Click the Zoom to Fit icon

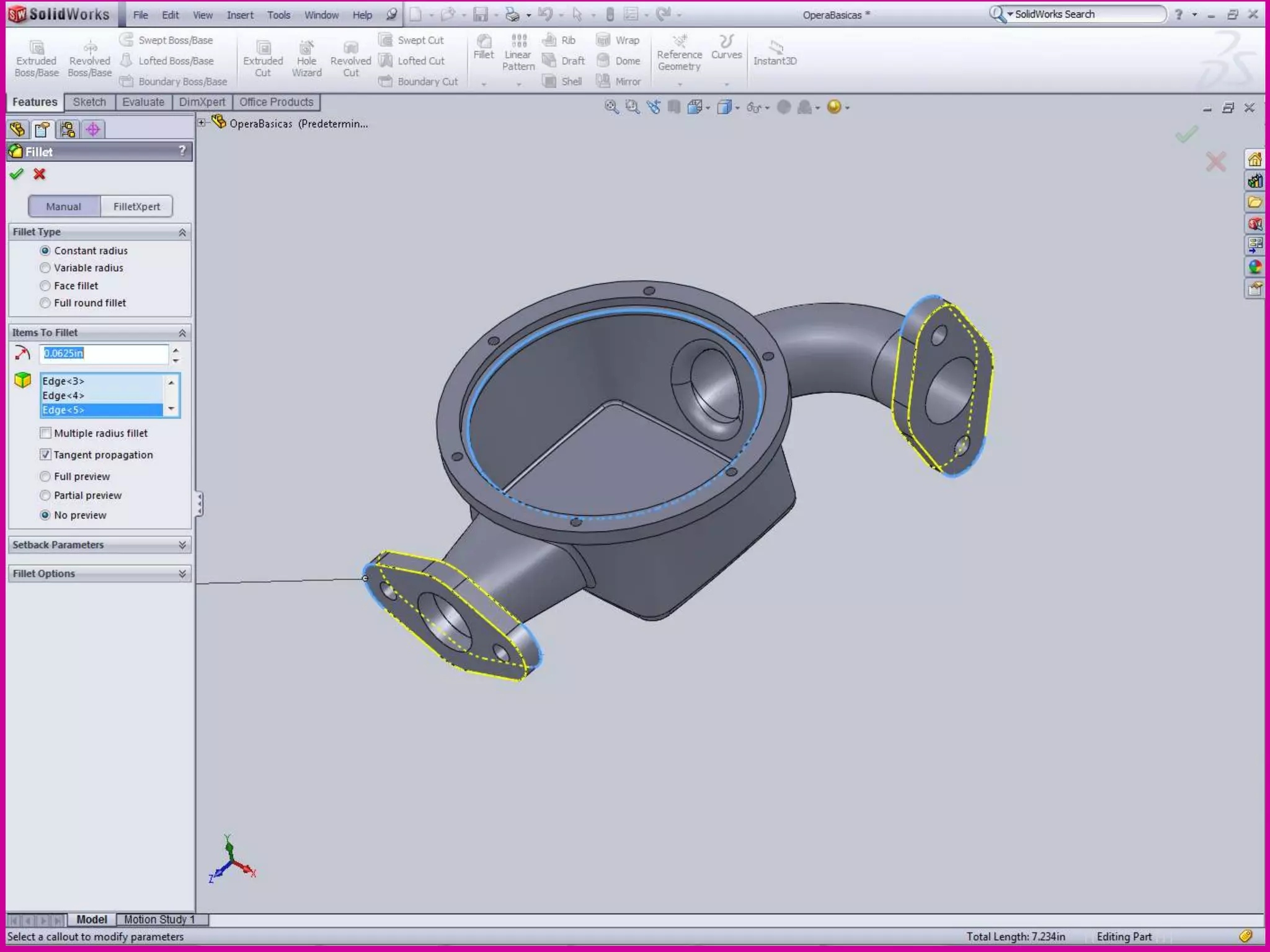pos(611,107)
